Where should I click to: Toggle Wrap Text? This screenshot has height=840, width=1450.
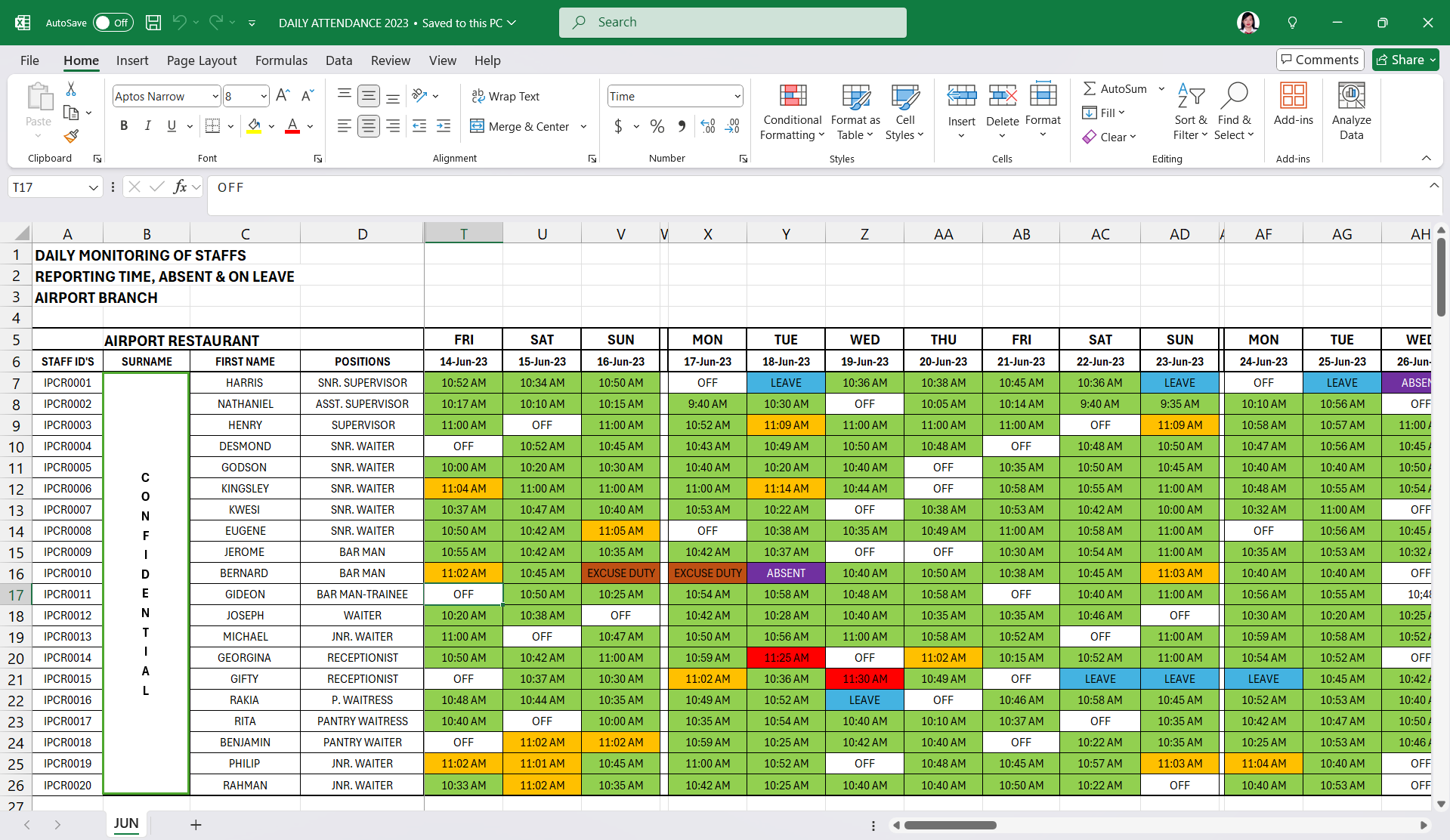[505, 96]
